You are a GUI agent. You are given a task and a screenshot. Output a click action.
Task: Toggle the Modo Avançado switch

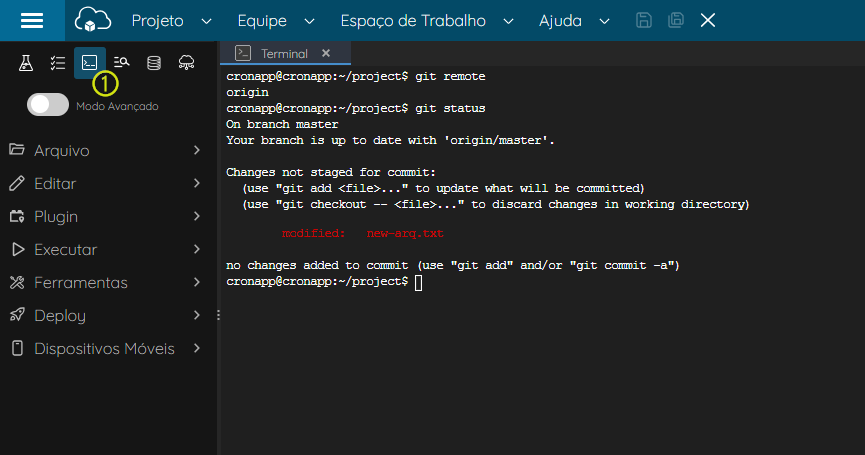point(48,105)
